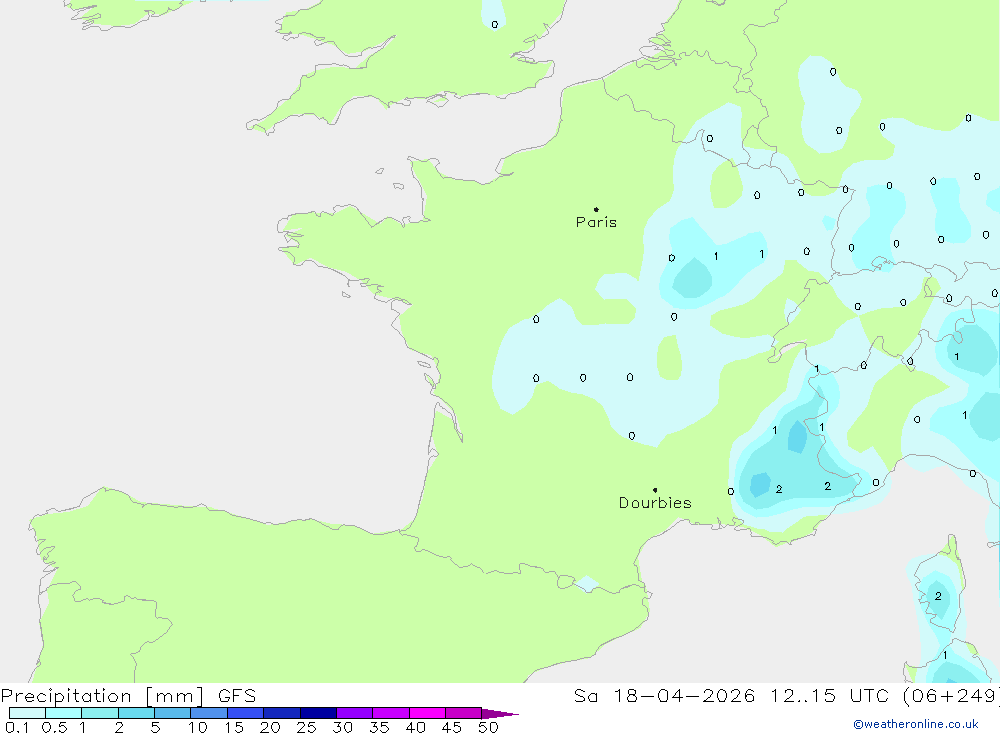Click the 'Precipitation [mm]' title text
This screenshot has width=1000, height=733.
coord(102,696)
